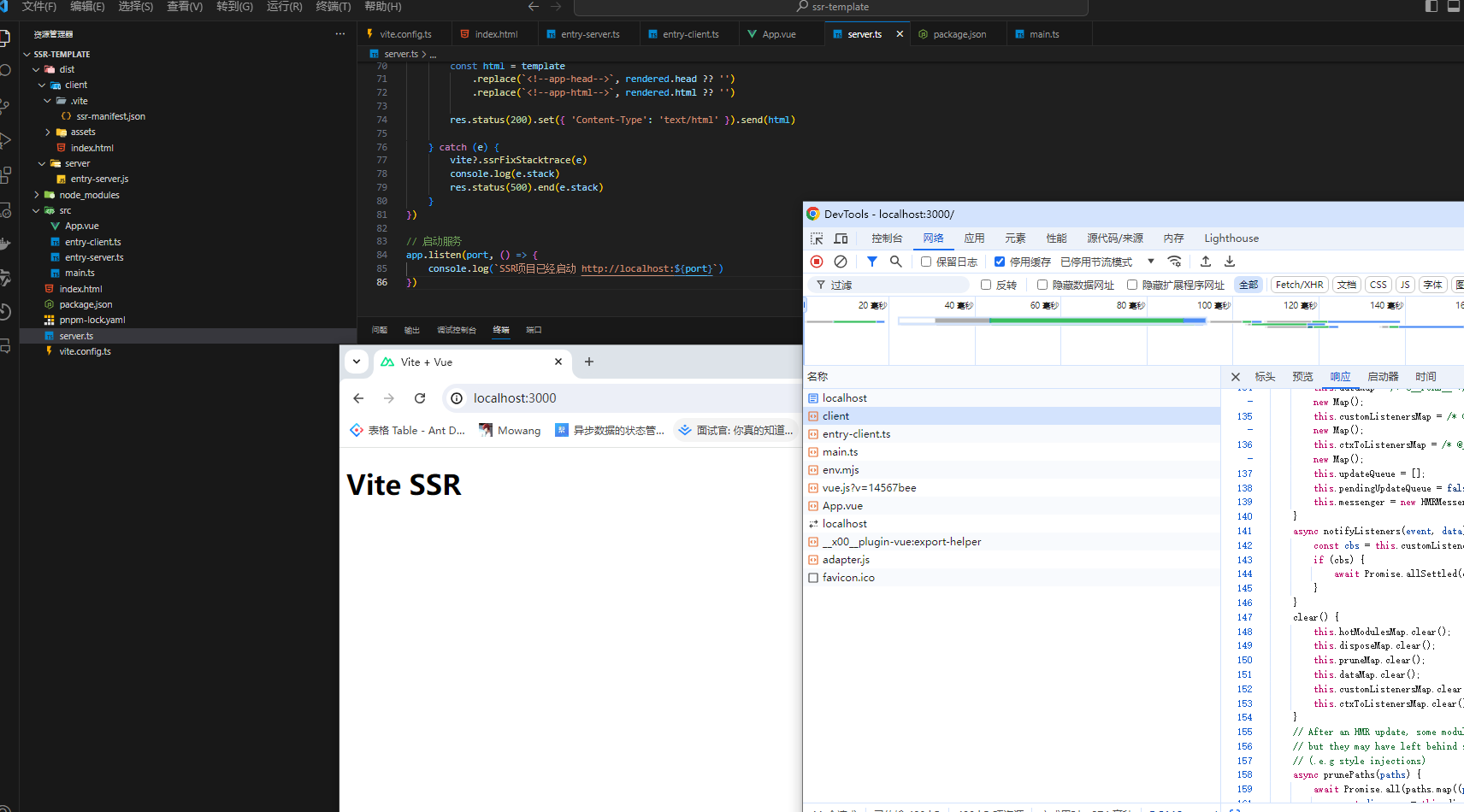The image size is (1464, 812).
Task: Show the 标头 tab of the request
Action: pyautogui.click(x=1265, y=377)
